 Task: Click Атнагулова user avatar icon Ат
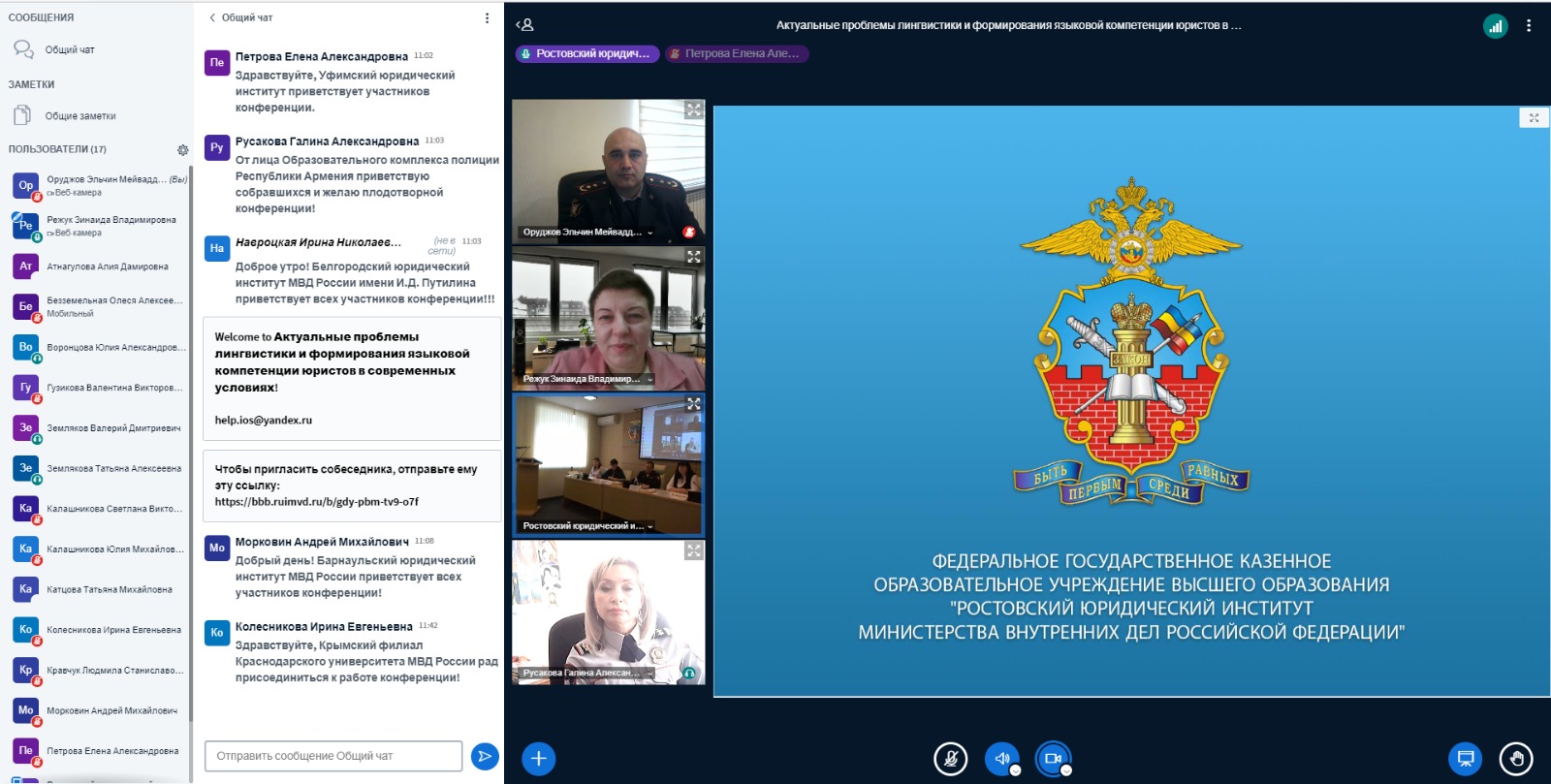click(x=25, y=266)
